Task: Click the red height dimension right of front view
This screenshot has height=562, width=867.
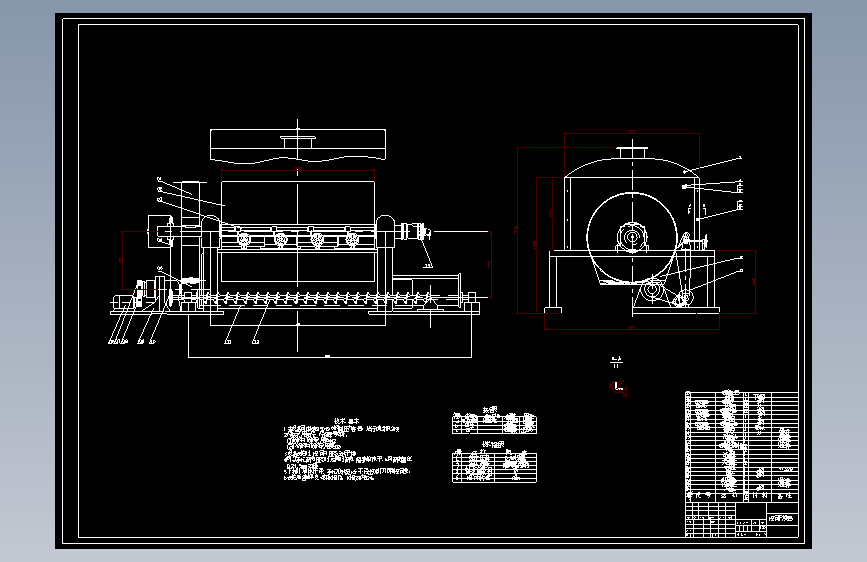Action: tap(490, 264)
